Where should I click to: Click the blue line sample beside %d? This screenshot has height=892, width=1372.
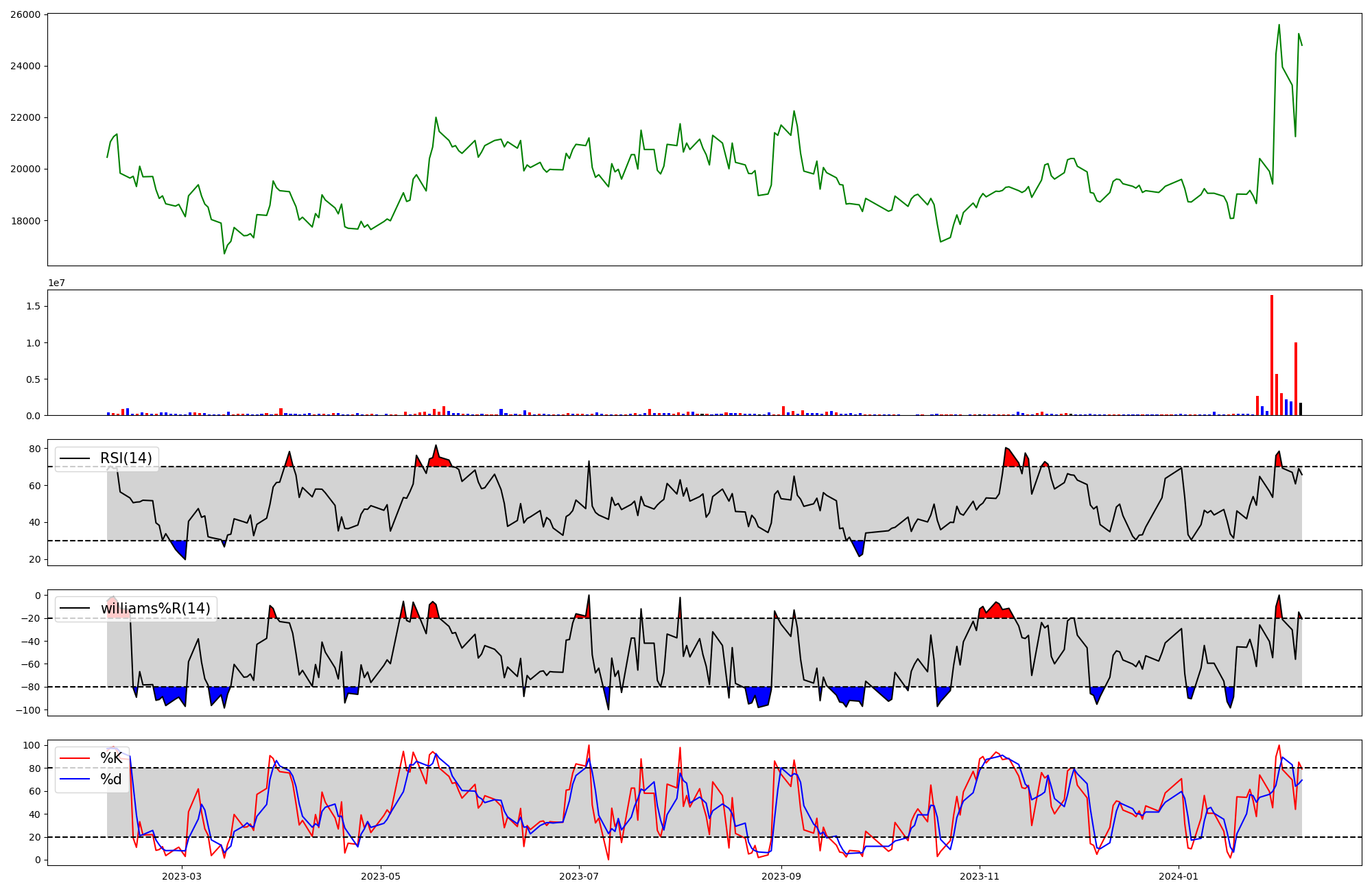click(x=75, y=779)
